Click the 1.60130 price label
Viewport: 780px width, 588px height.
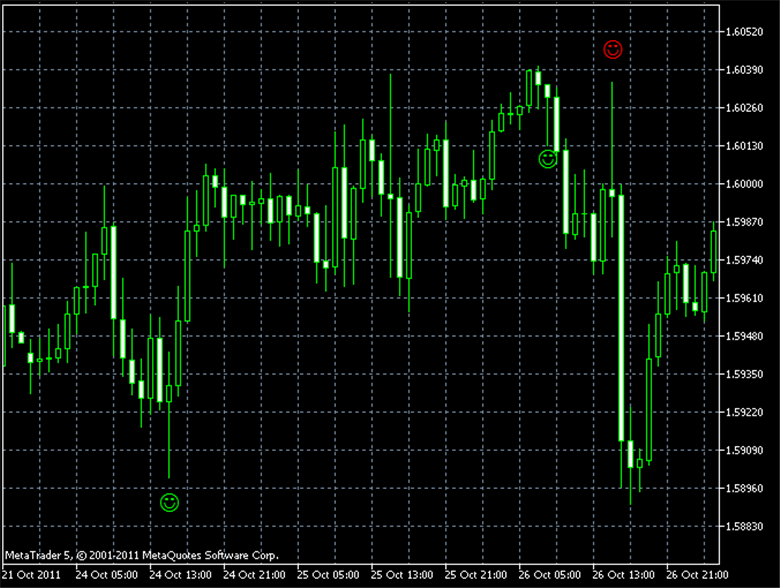pyautogui.click(x=744, y=146)
